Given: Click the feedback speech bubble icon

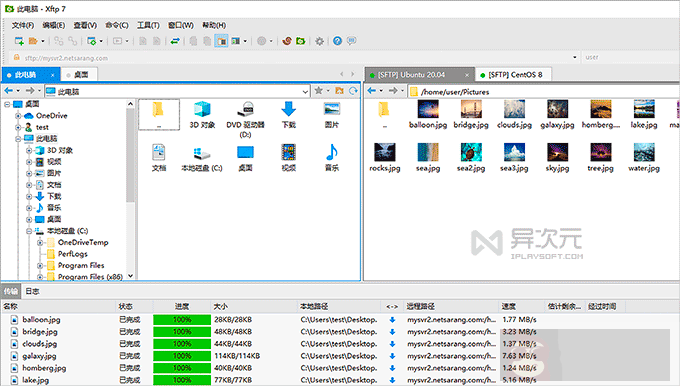Looking at the screenshot, I should tap(352, 41).
